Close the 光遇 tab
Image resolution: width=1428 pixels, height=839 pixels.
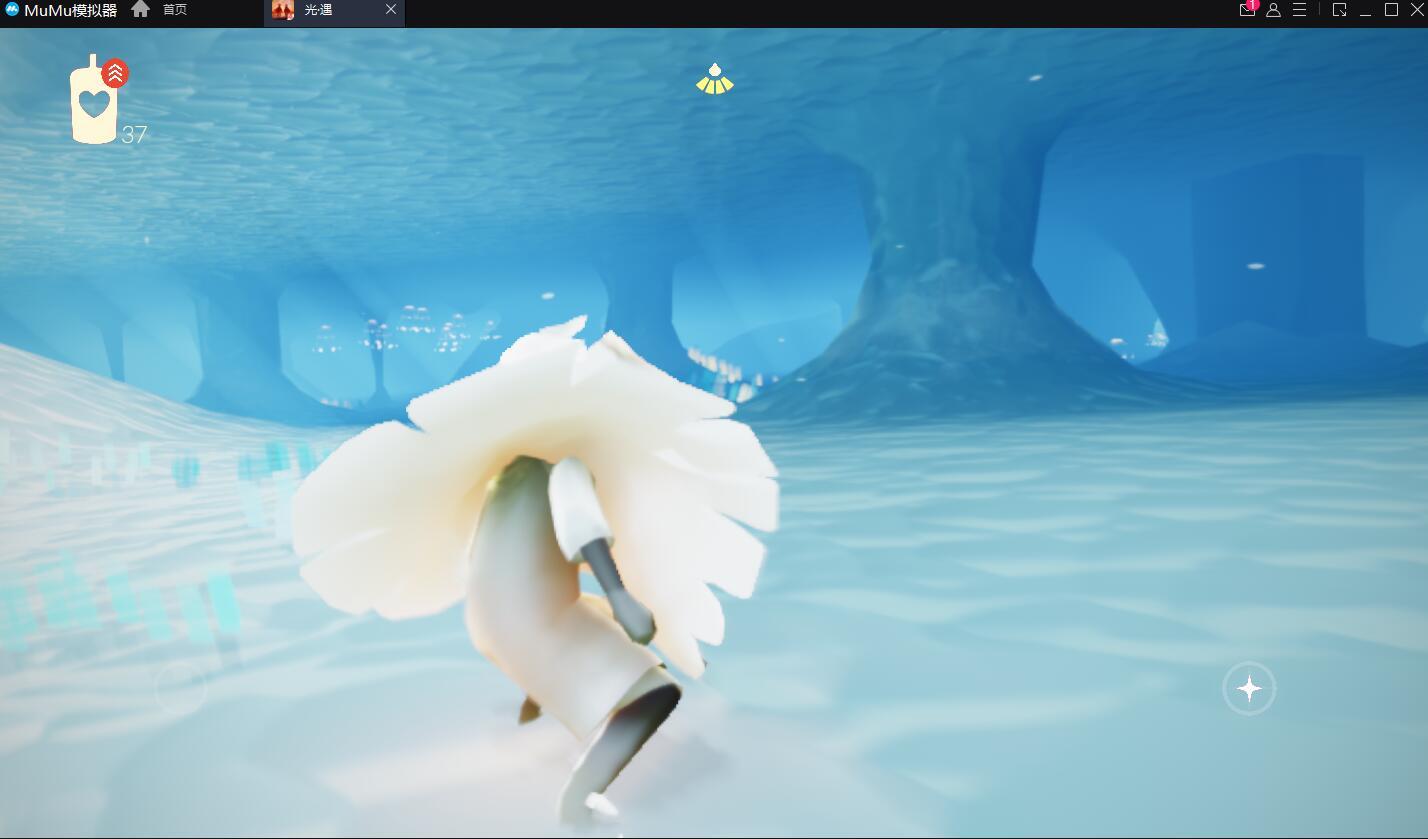coord(391,9)
